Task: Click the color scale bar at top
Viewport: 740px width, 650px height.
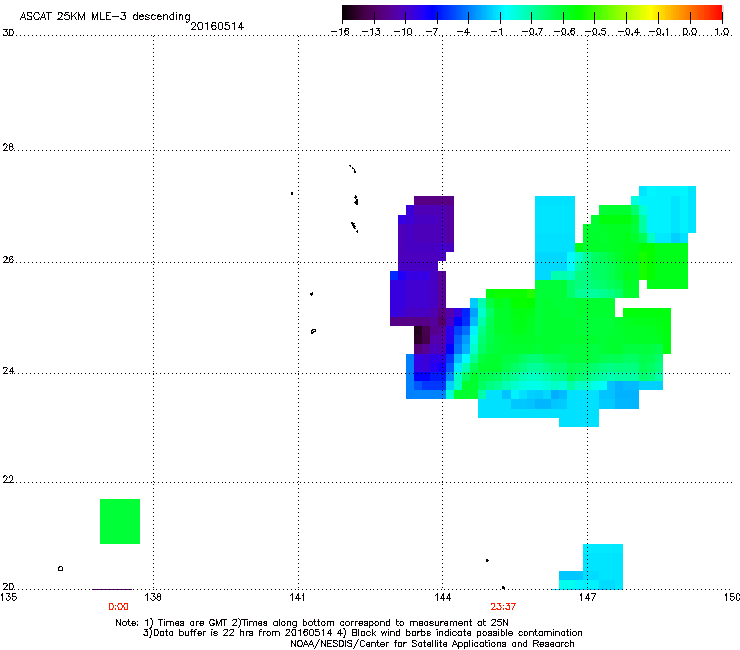Action: [x=532, y=12]
